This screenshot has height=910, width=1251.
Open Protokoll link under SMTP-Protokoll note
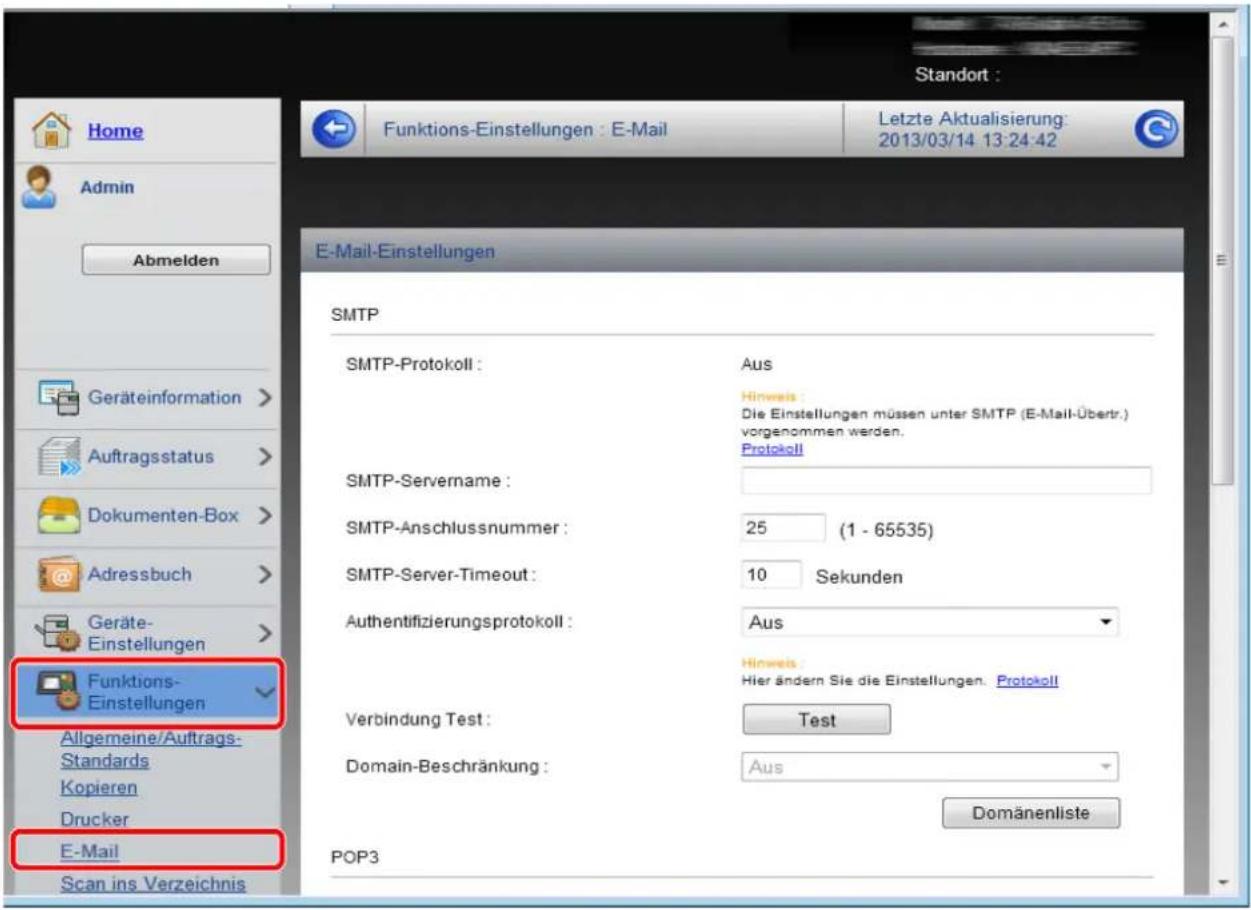(772, 449)
